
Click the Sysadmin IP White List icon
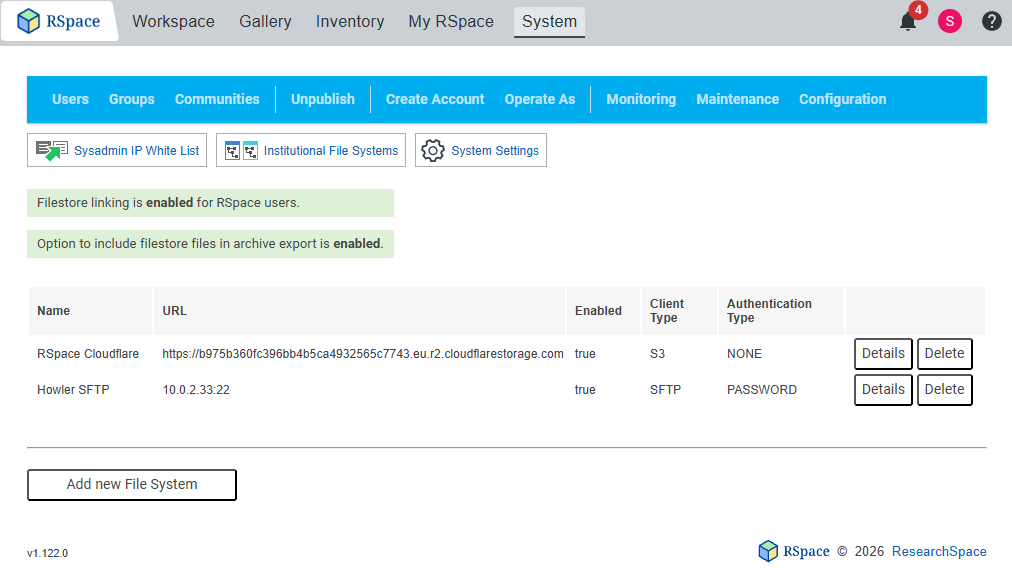(x=52, y=150)
